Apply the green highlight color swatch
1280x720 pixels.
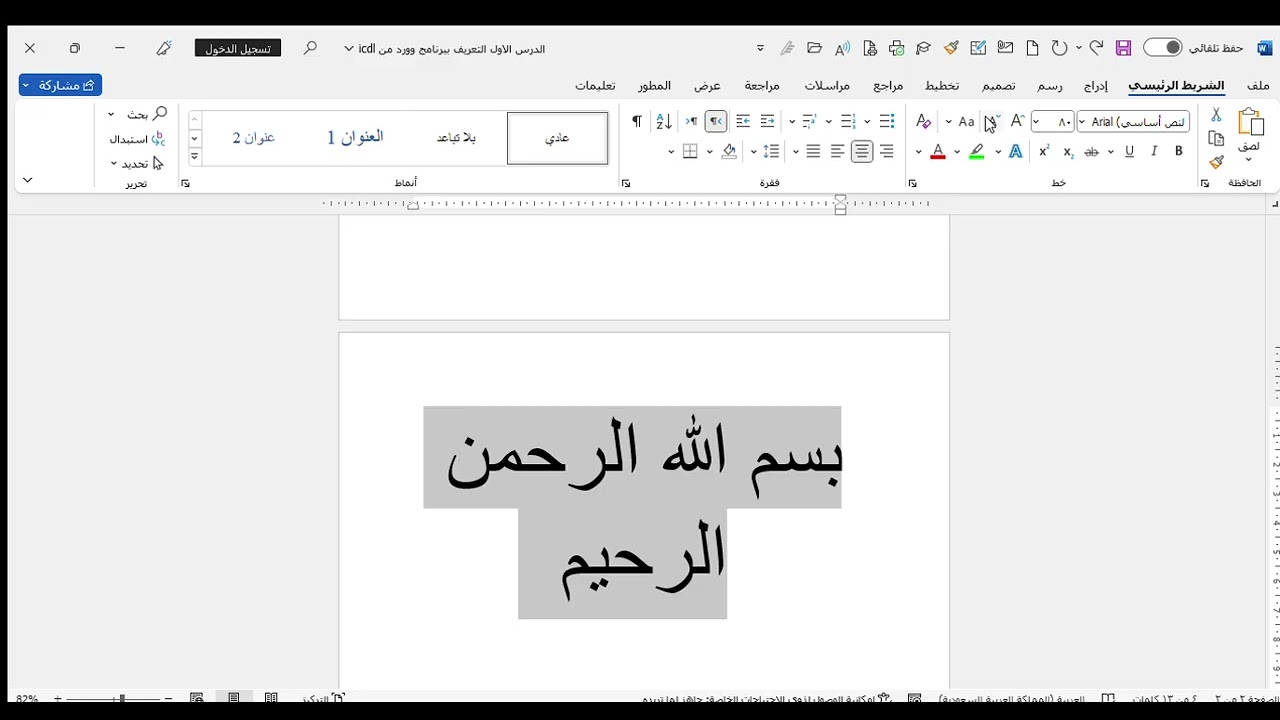pos(978,152)
